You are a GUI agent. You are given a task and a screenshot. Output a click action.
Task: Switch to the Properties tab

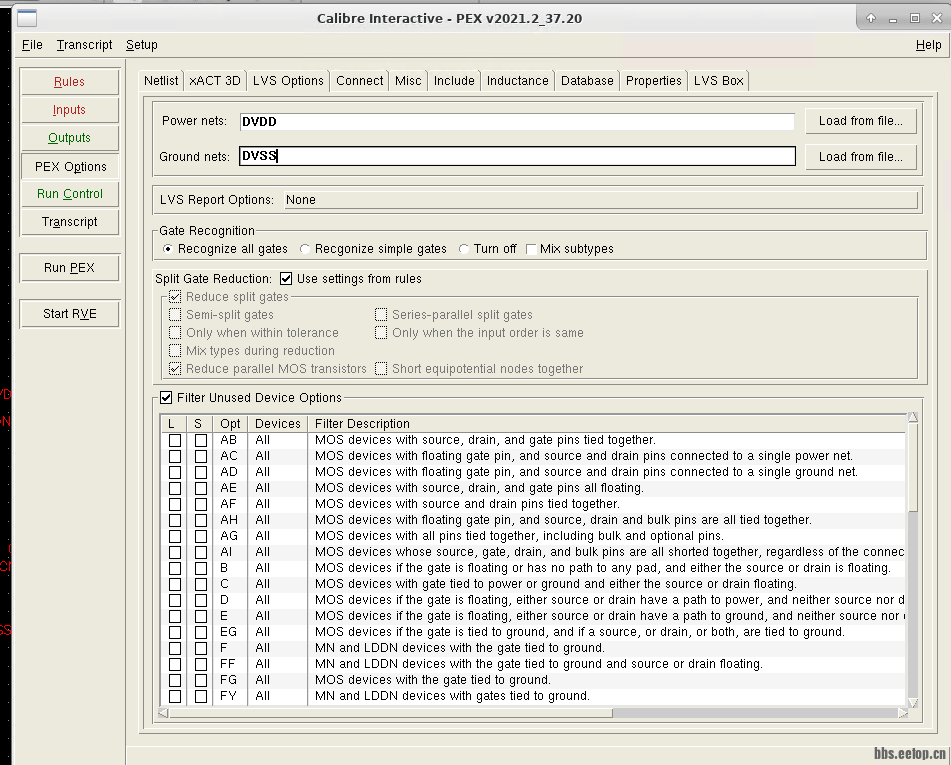pyautogui.click(x=653, y=81)
